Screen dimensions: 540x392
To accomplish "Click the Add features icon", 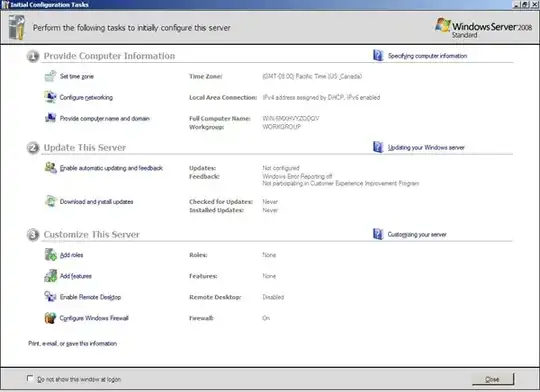I will pyautogui.click(x=51, y=276).
